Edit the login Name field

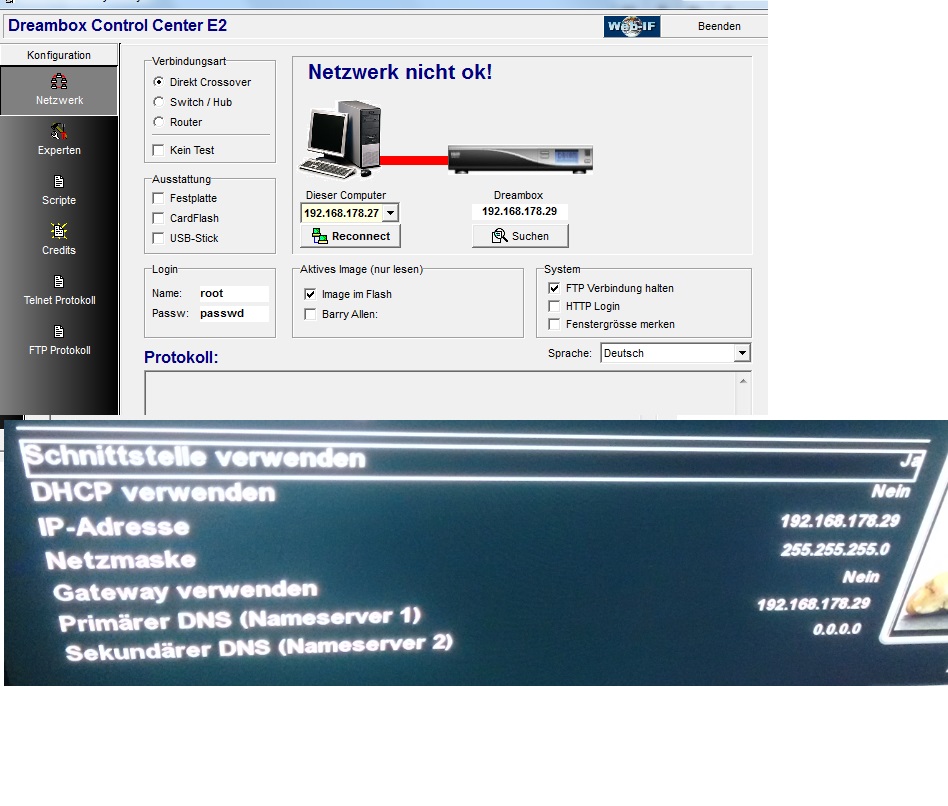click(x=233, y=293)
